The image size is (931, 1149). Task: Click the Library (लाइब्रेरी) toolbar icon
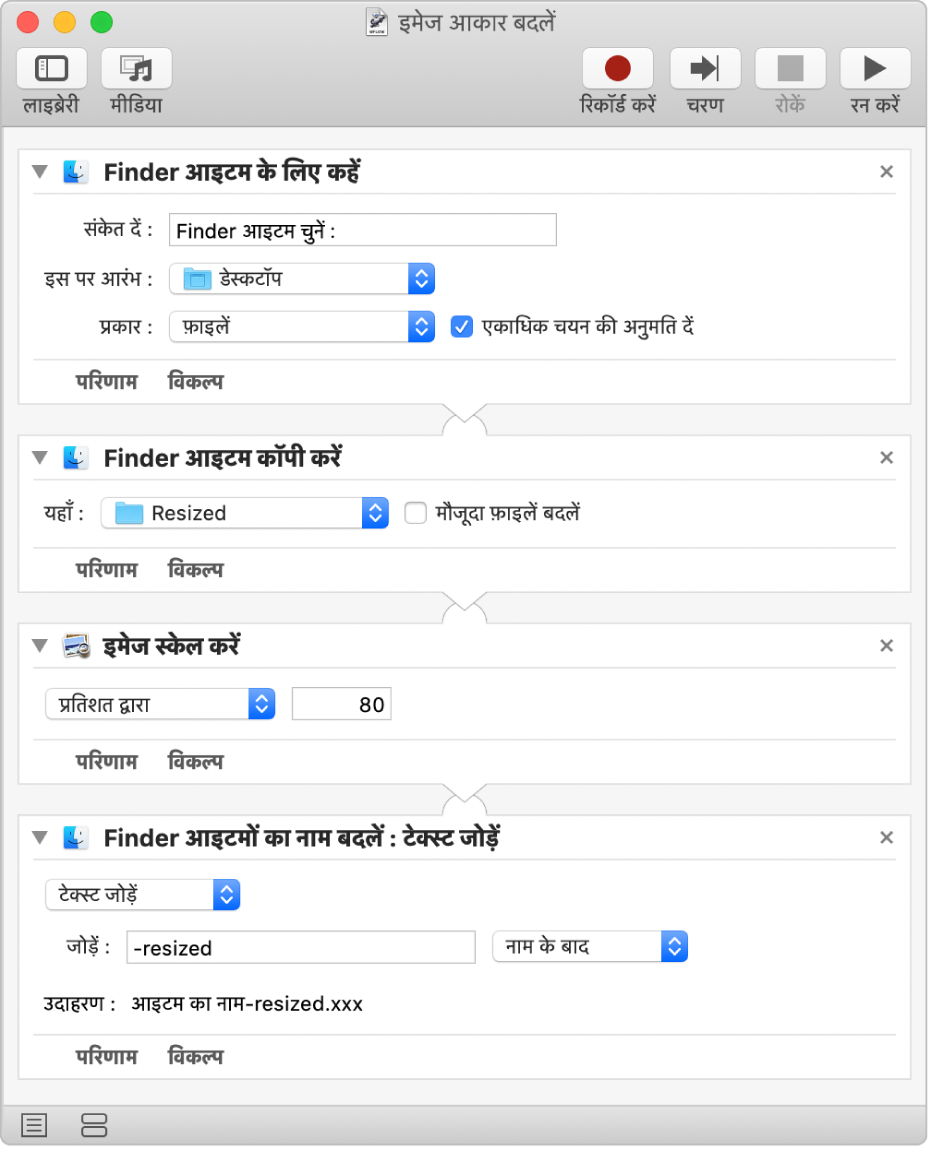(x=51, y=69)
